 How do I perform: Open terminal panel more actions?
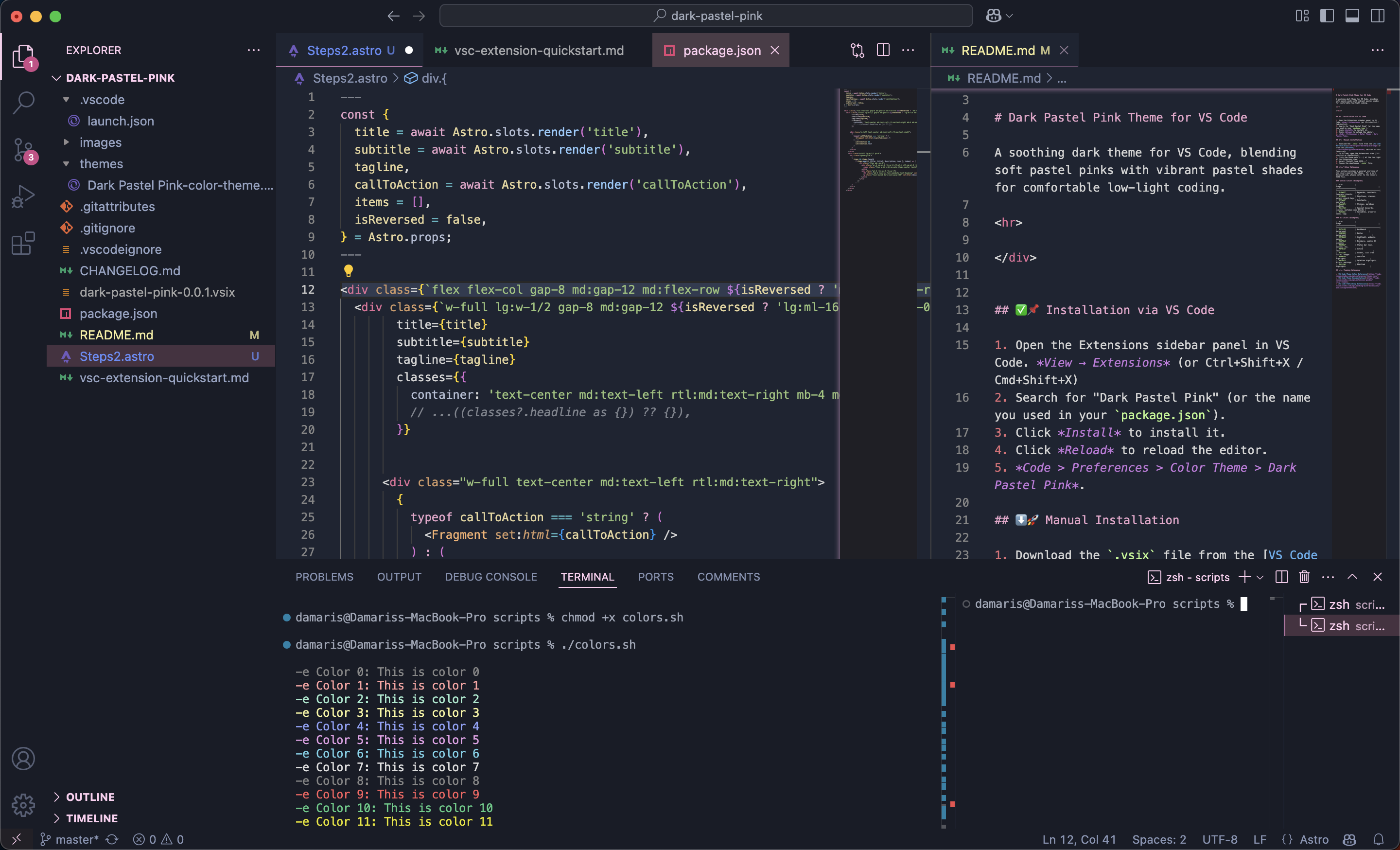[x=1328, y=577]
